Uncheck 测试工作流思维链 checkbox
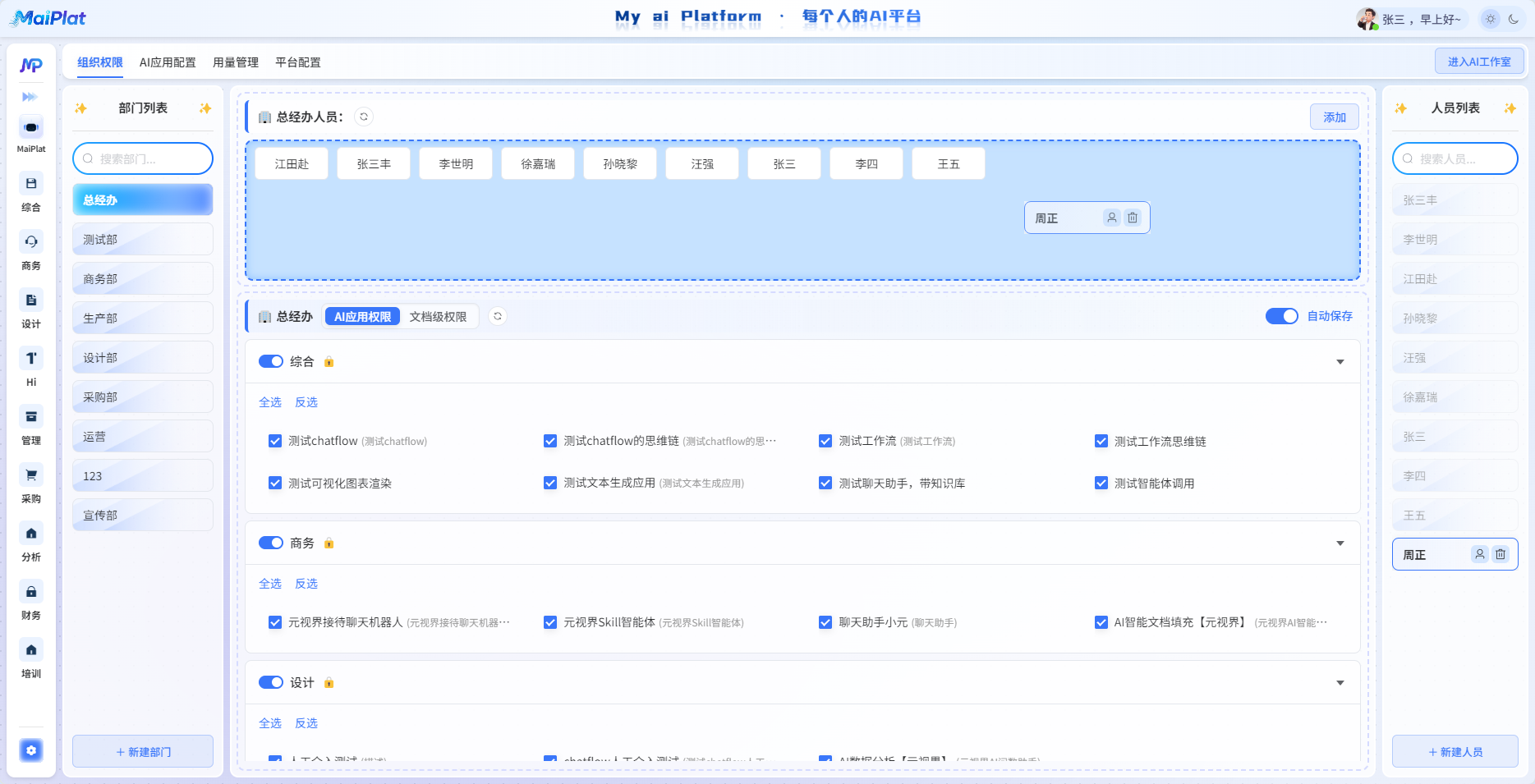 pyautogui.click(x=1101, y=441)
